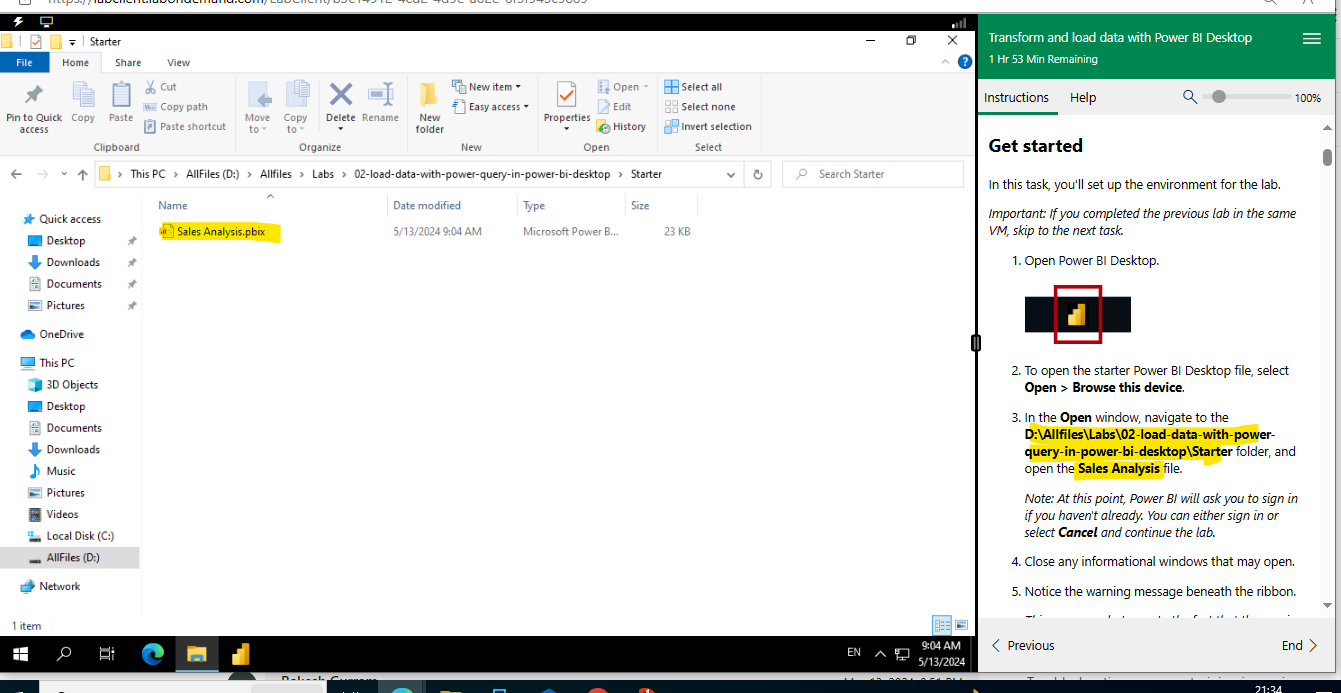The width and height of the screenshot is (1341, 693).
Task: Click Back arrow in Explorer navigation
Action: 16,174
